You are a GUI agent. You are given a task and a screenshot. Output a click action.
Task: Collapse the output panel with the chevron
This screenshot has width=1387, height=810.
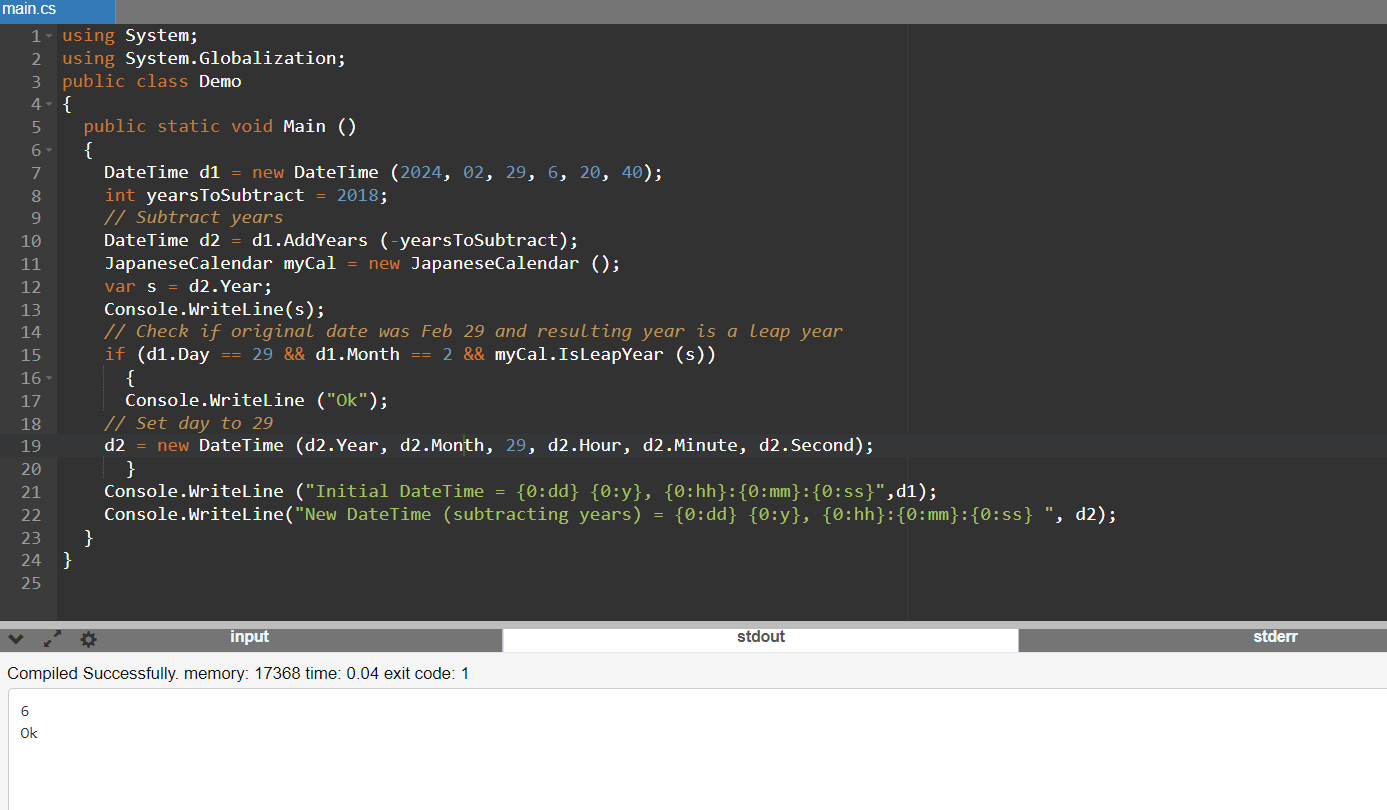coord(16,639)
